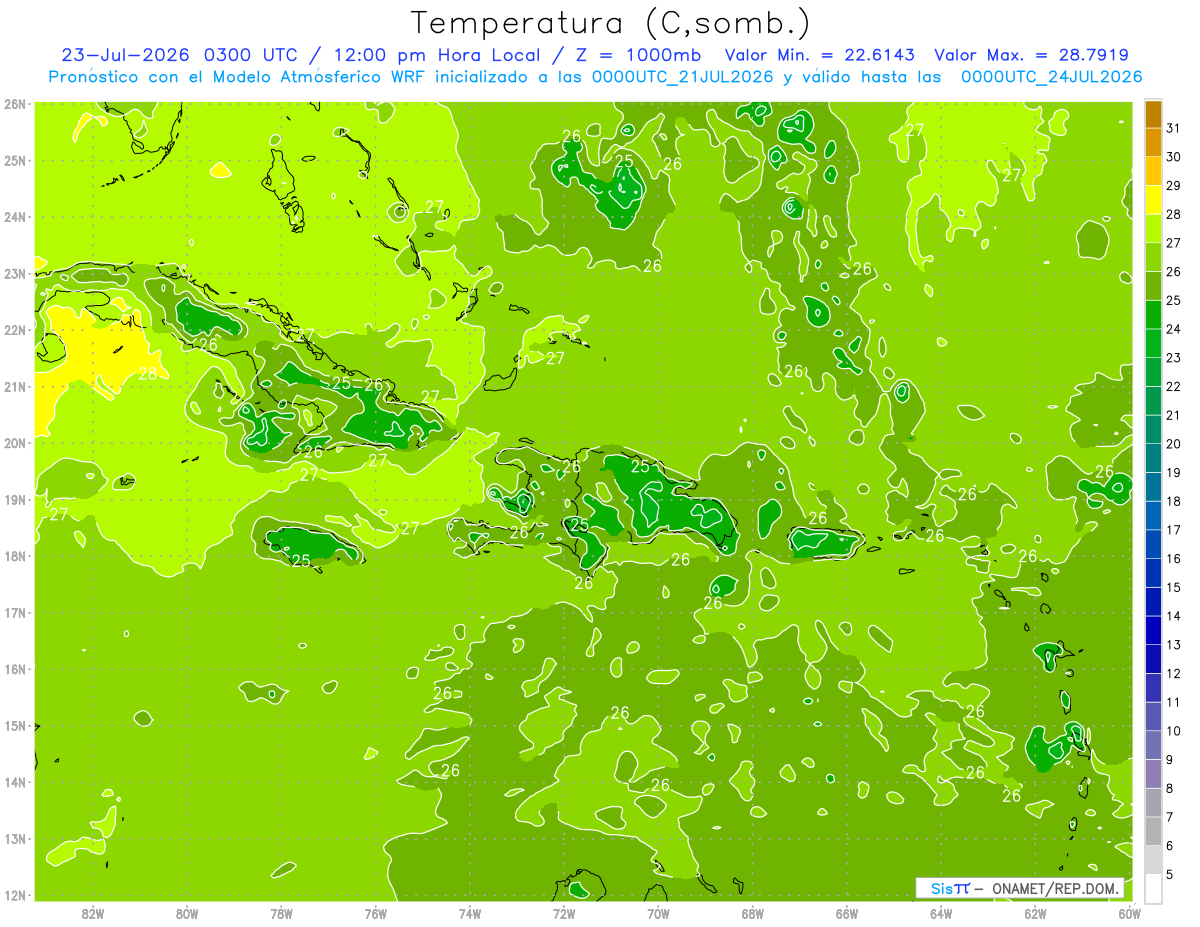Viewport: 1200px width, 927px height.
Task: Click the "72W" longitude axis label
Action: pos(564,913)
